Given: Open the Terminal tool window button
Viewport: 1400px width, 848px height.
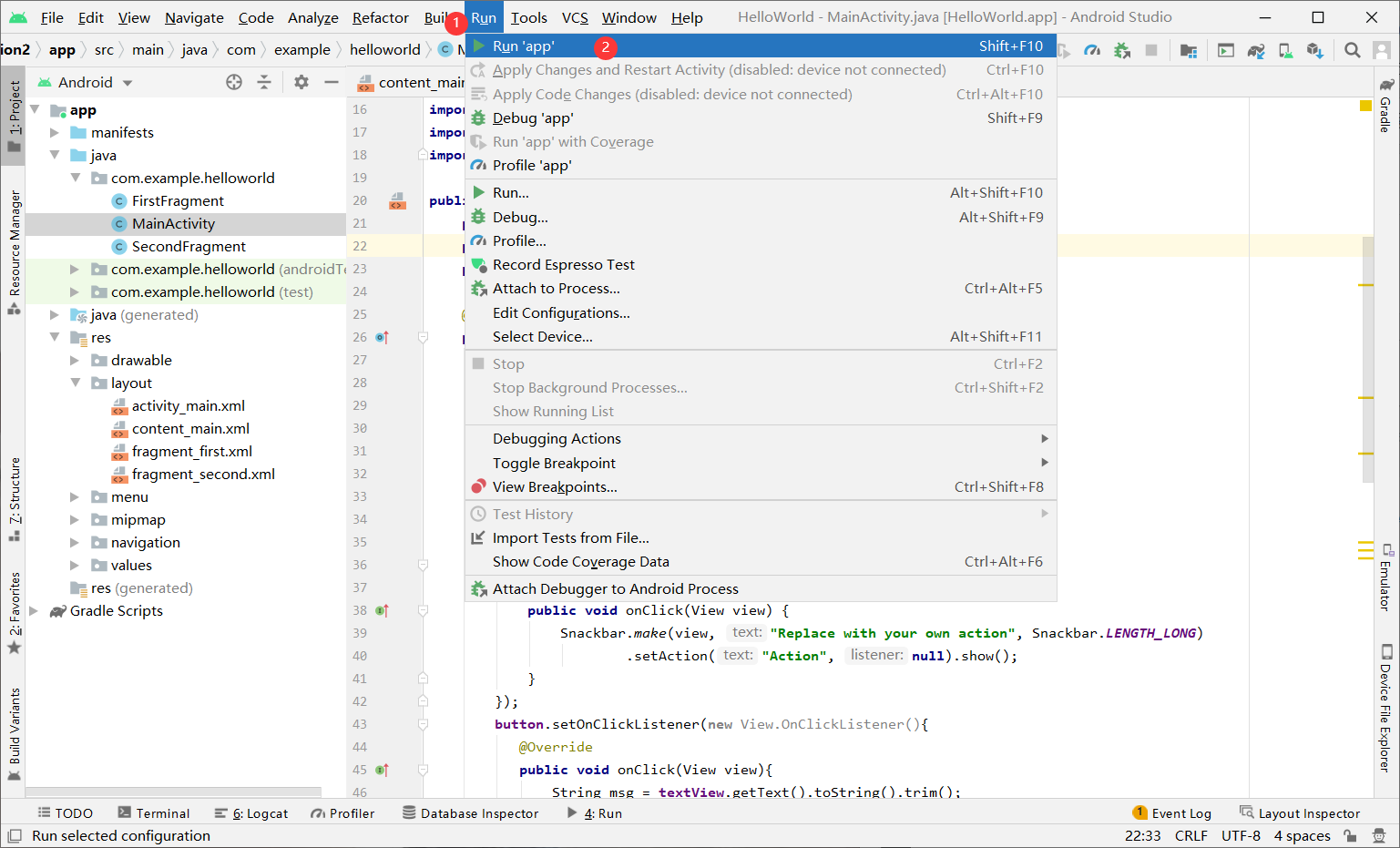Looking at the screenshot, I should click(x=154, y=813).
